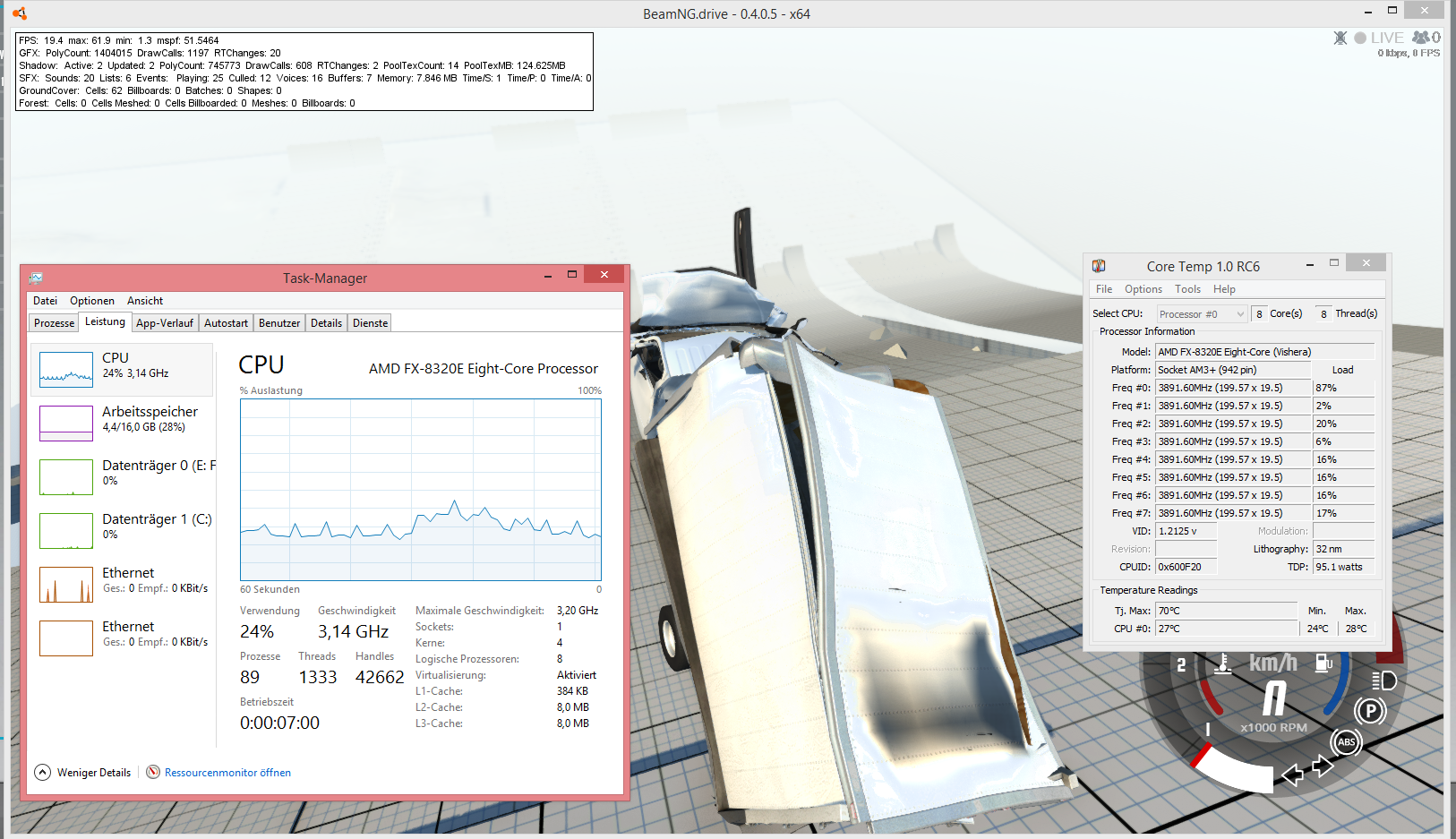Open the Optionen menu in Task-Manager
This screenshot has height=839, width=1456.
click(x=92, y=301)
